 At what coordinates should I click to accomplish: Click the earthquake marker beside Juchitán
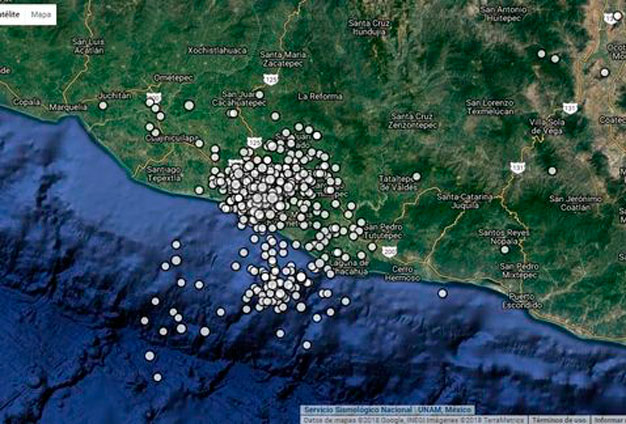pos(103,105)
